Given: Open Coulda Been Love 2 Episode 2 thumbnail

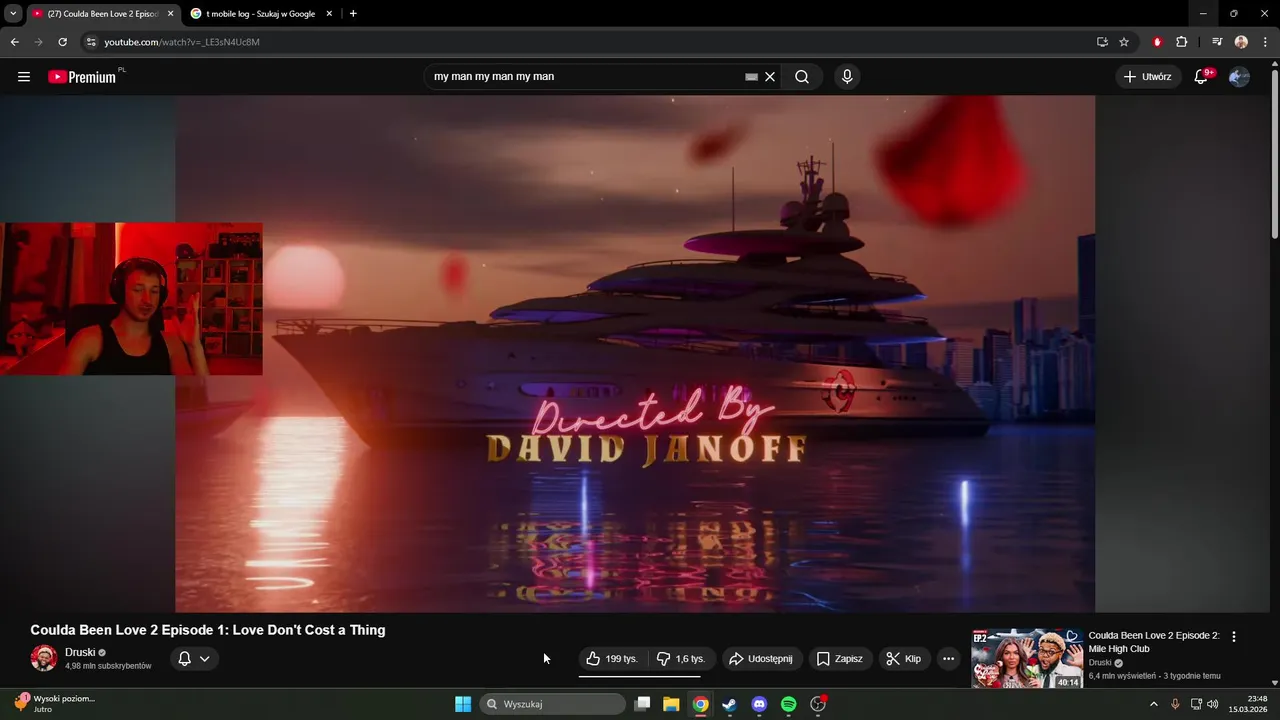Looking at the screenshot, I should tap(1027, 658).
